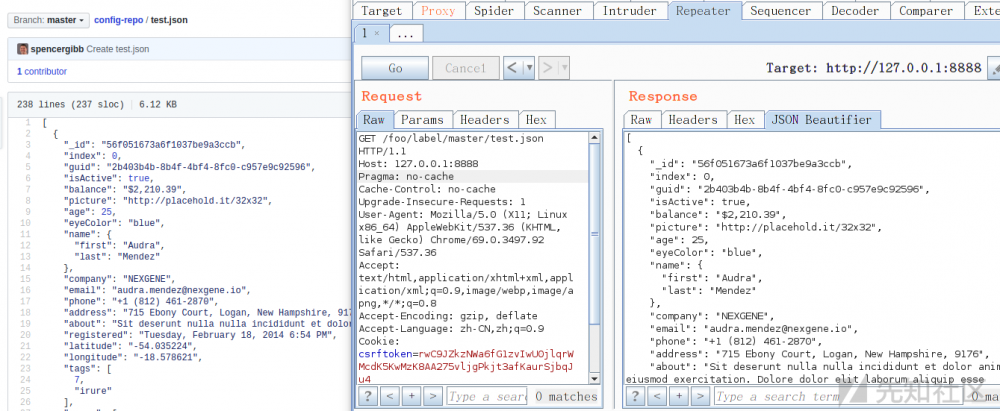Open the back history dropdown arrow

[x=529, y=68]
